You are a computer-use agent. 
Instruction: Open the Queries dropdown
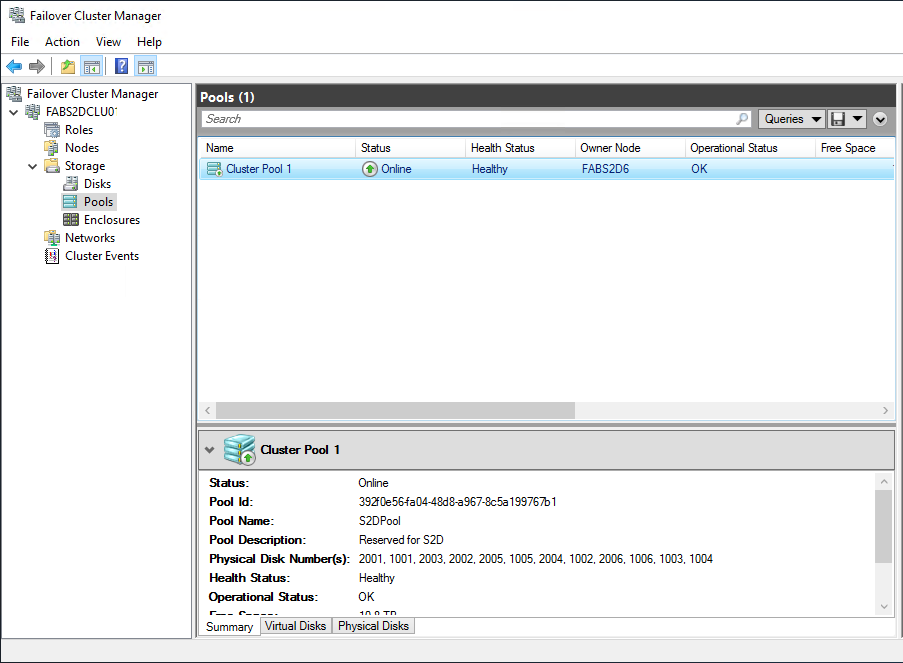pyautogui.click(x=792, y=119)
